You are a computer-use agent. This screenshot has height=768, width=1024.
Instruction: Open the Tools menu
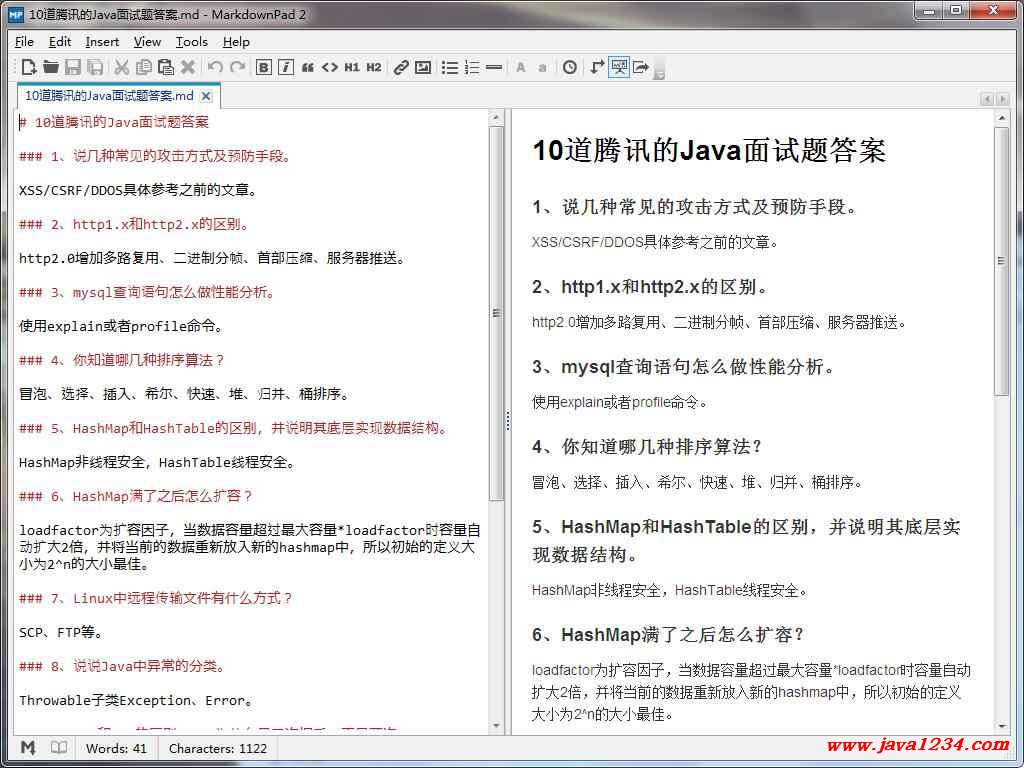[x=191, y=42]
